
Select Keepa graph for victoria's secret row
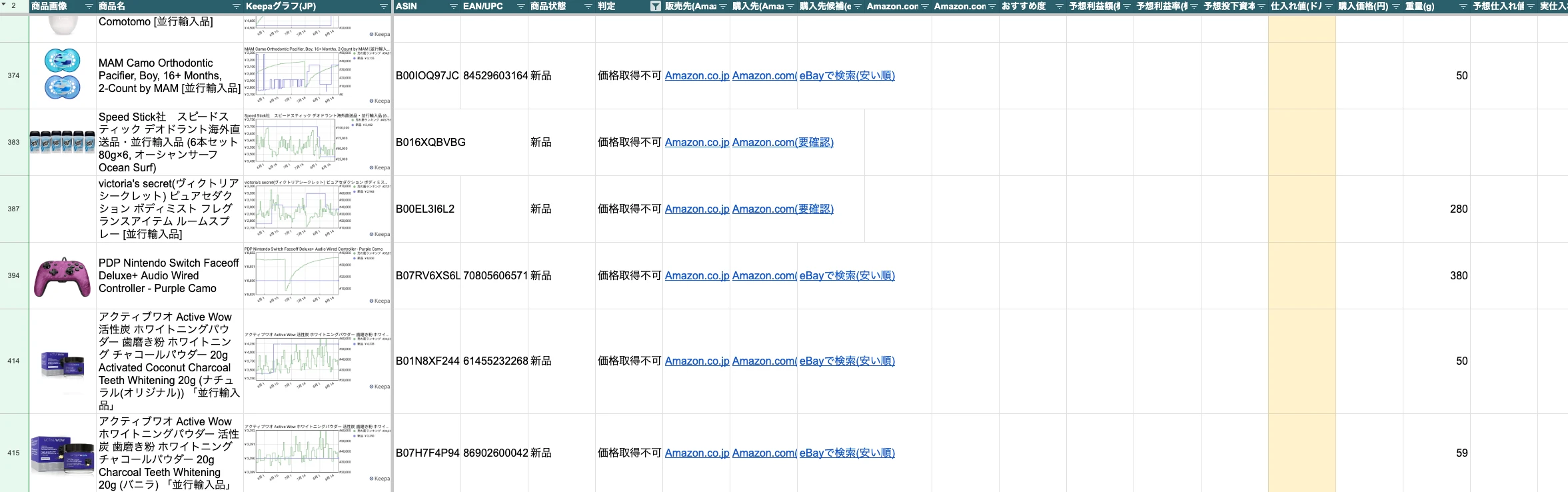click(317, 209)
